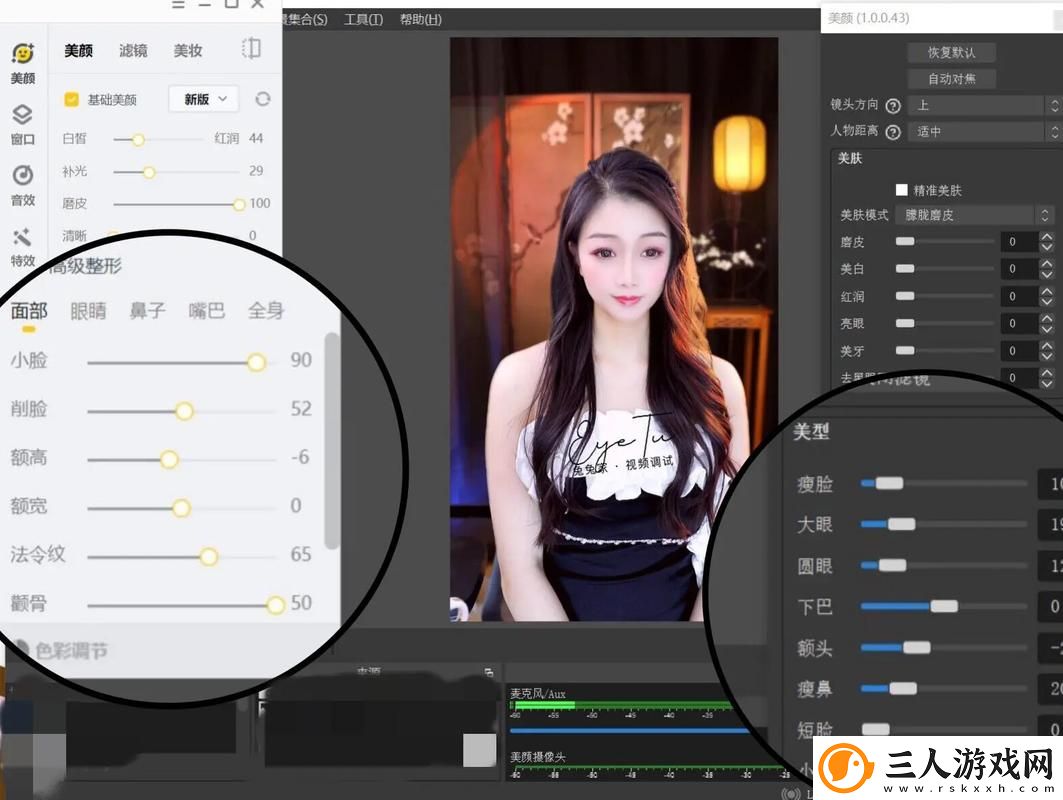Click the 补光 slider handle
The height and width of the screenshot is (800, 1063).
point(149,172)
